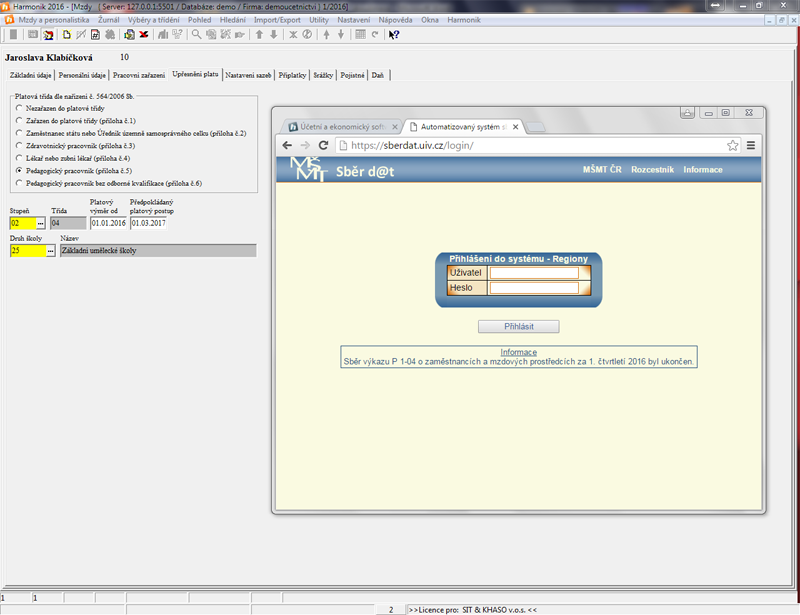Click the pointing hand toolbar icon

[240, 35]
